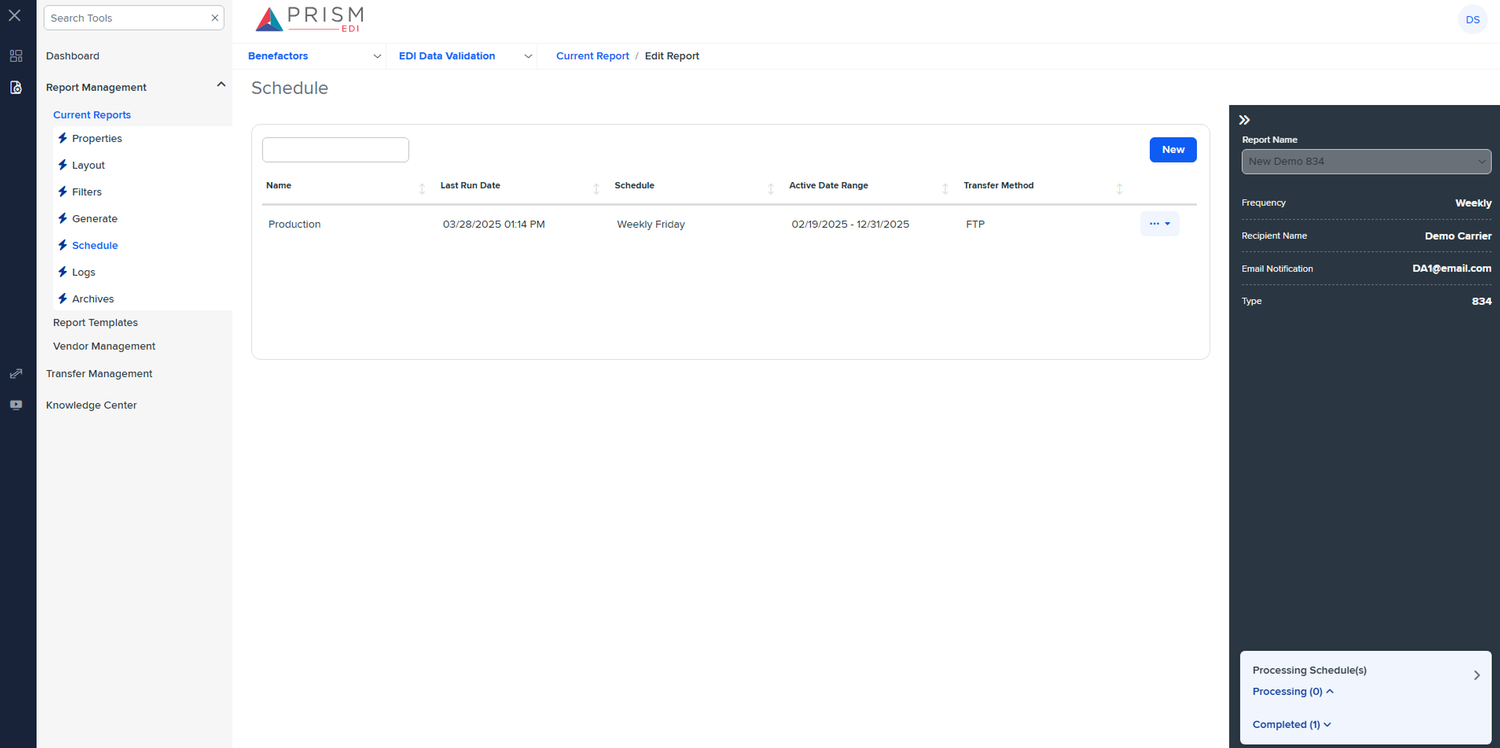Toggle sorting on Transfer Method column
The image size is (1500, 748).
1120,188
